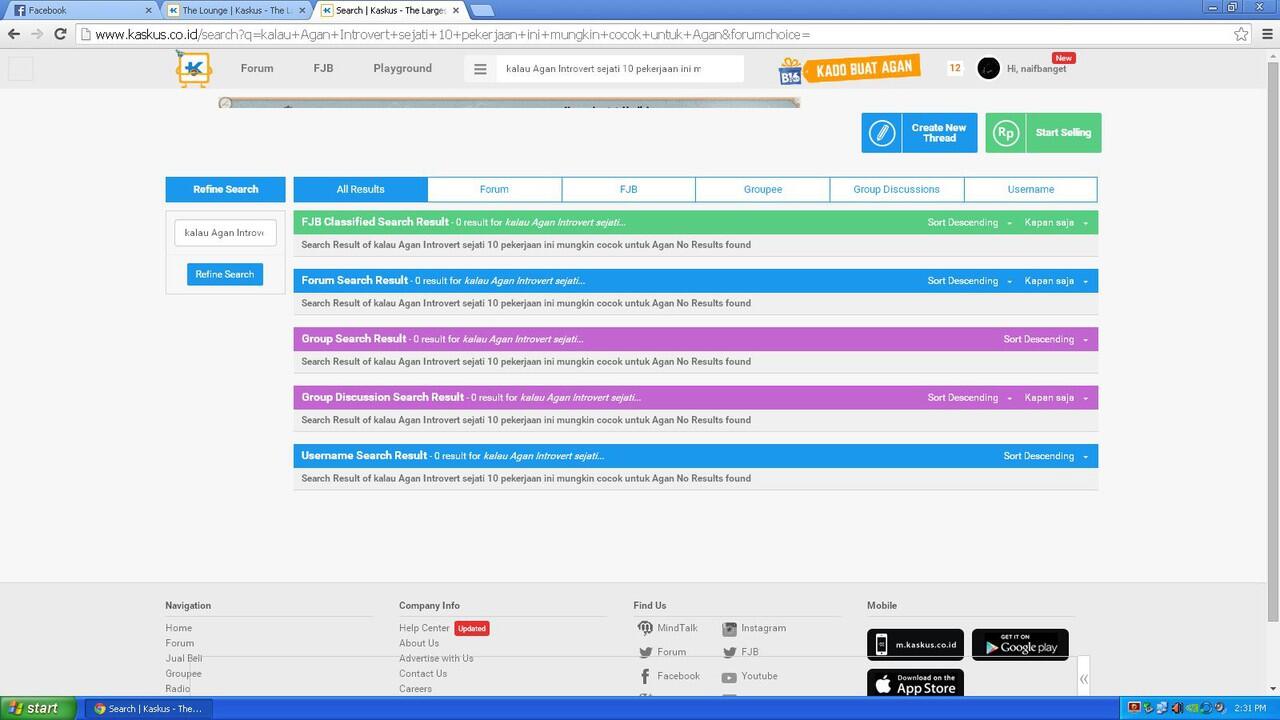Click Jual Beli in footer Navigation
The image size is (1280, 720).
(x=184, y=658)
